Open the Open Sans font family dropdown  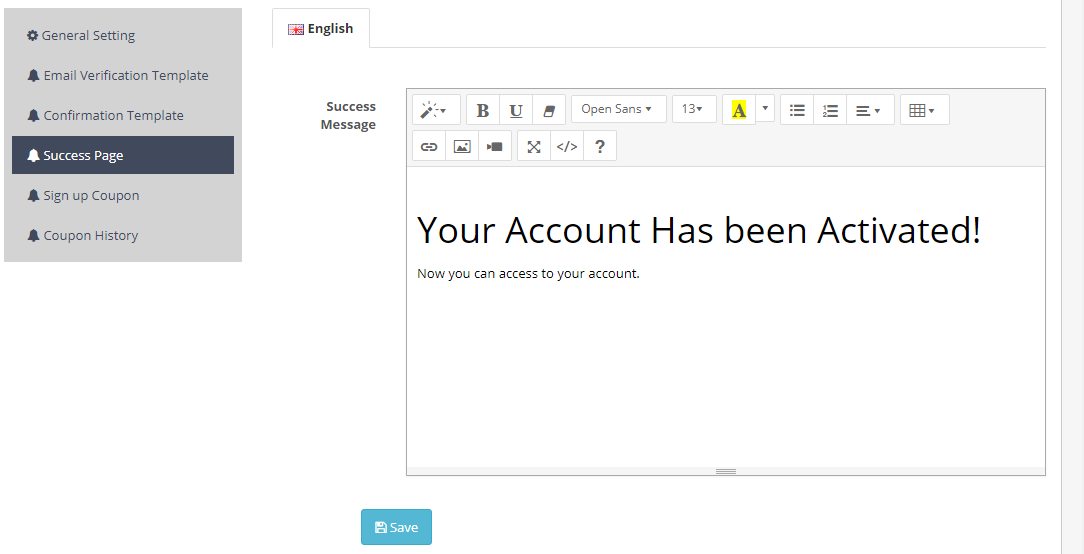tap(619, 109)
